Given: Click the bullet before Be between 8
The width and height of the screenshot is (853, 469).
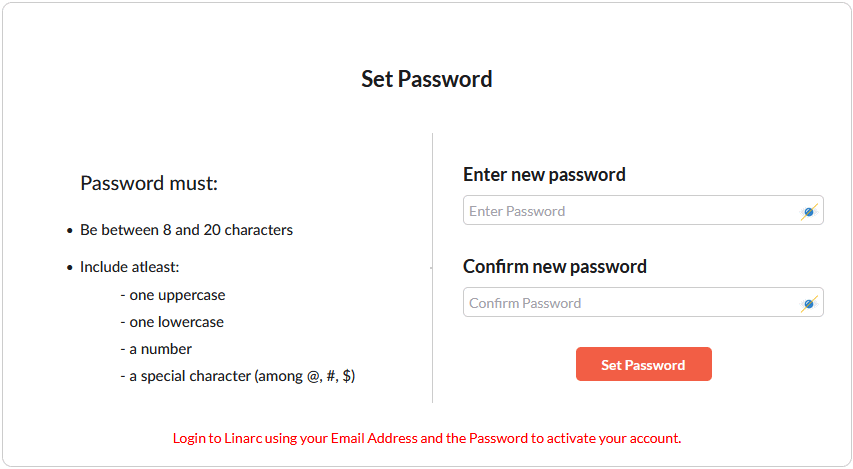Looking at the screenshot, I should click(x=69, y=231).
